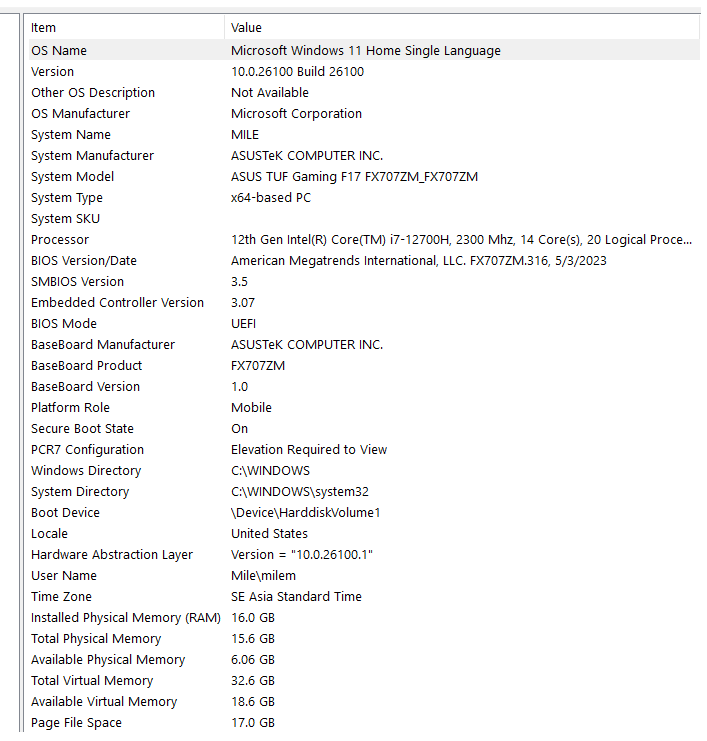This screenshot has width=707, height=741.
Task: Select the Platform Role row
Action: [x=364, y=407]
